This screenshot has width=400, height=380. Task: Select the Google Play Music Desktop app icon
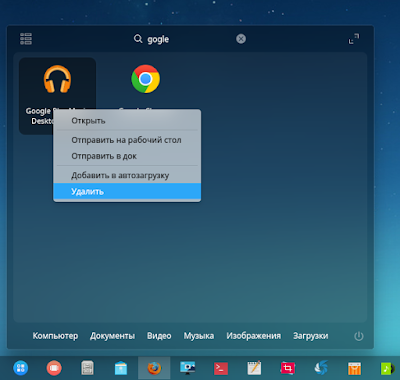(x=57, y=79)
